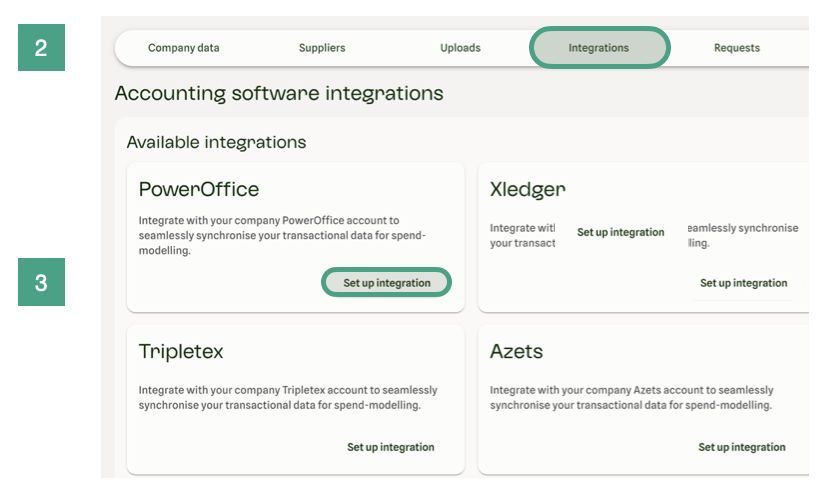Click the Xledger card title

pos(527,189)
